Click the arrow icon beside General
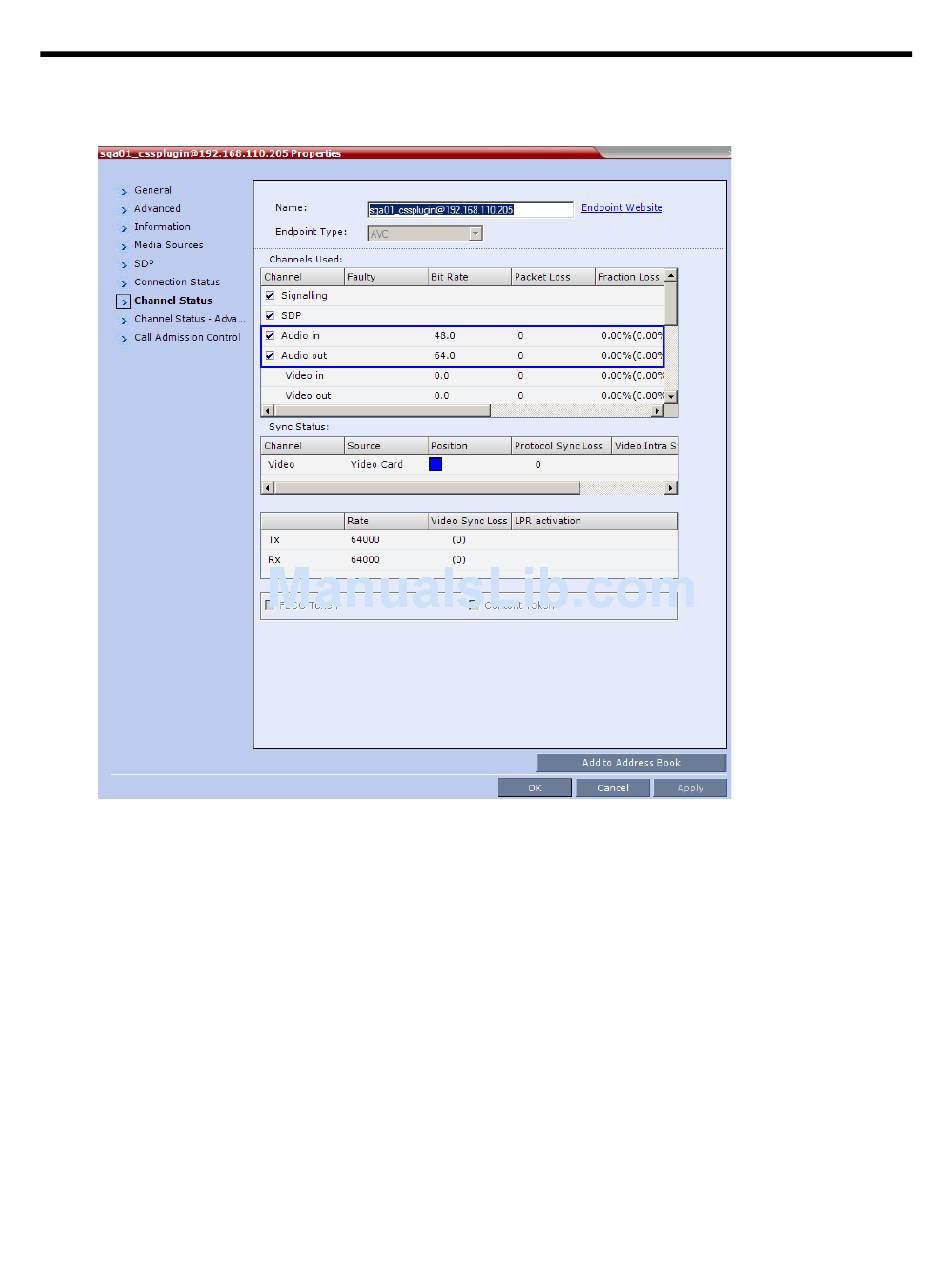 [124, 191]
